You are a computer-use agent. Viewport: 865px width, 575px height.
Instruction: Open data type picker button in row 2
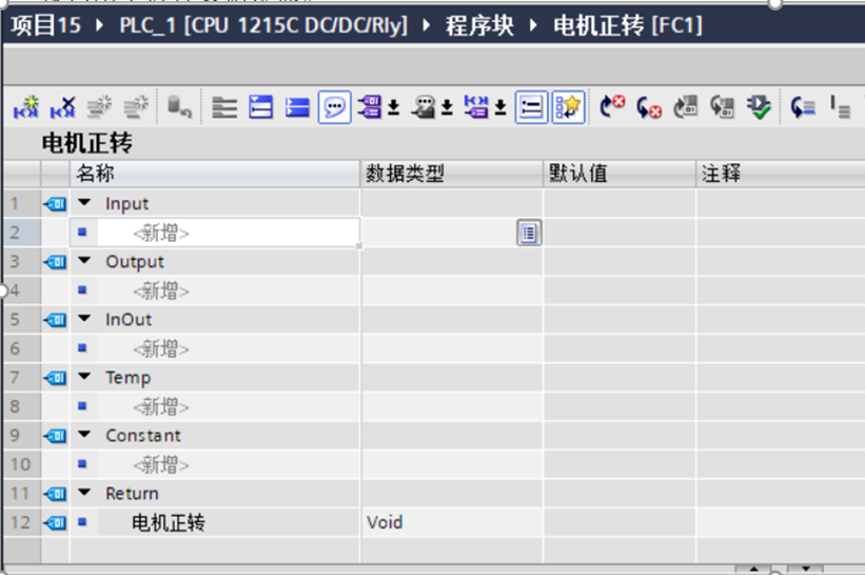click(529, 233)
